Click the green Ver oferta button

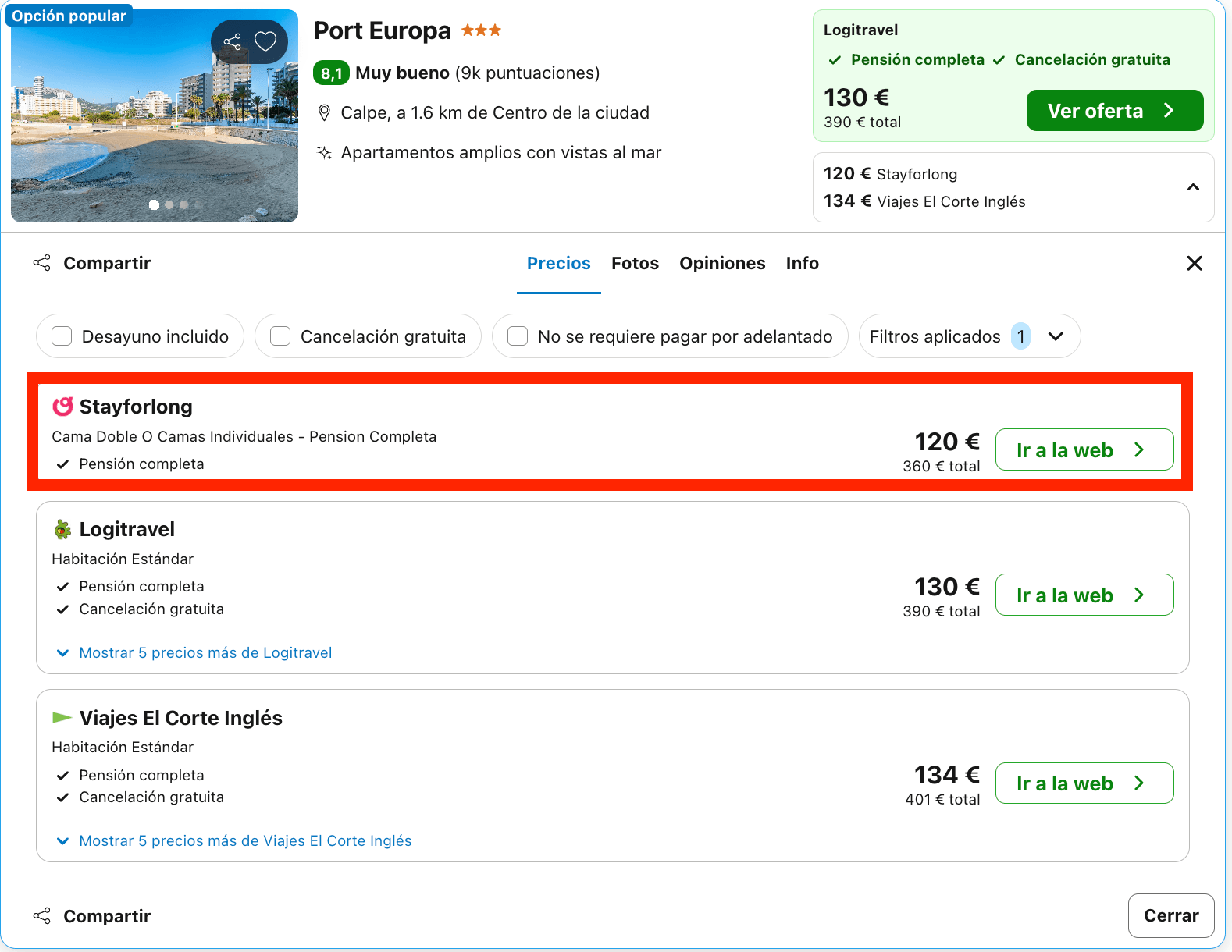point(1114,111)
